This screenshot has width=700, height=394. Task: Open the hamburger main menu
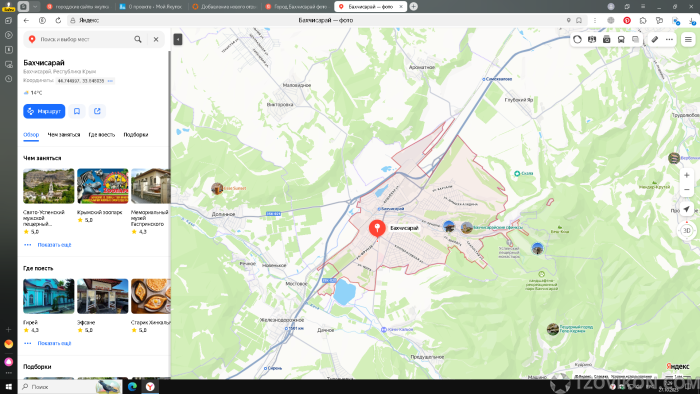tap(688, 39)
